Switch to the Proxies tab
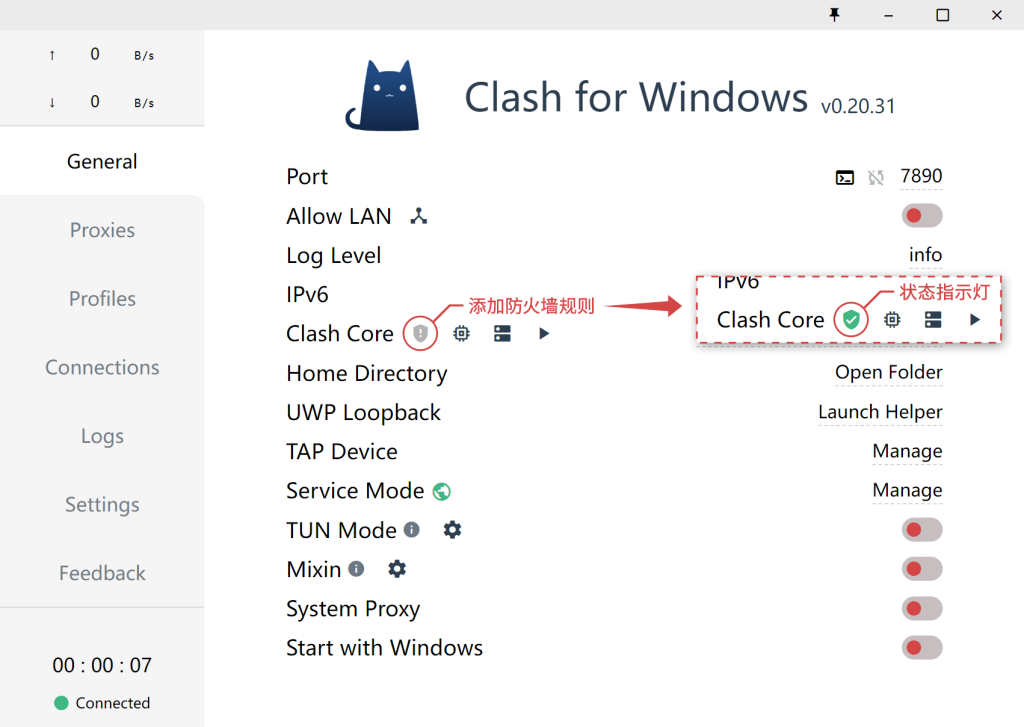The height and width of the screenshot is (727, 1024). point(102,230)
